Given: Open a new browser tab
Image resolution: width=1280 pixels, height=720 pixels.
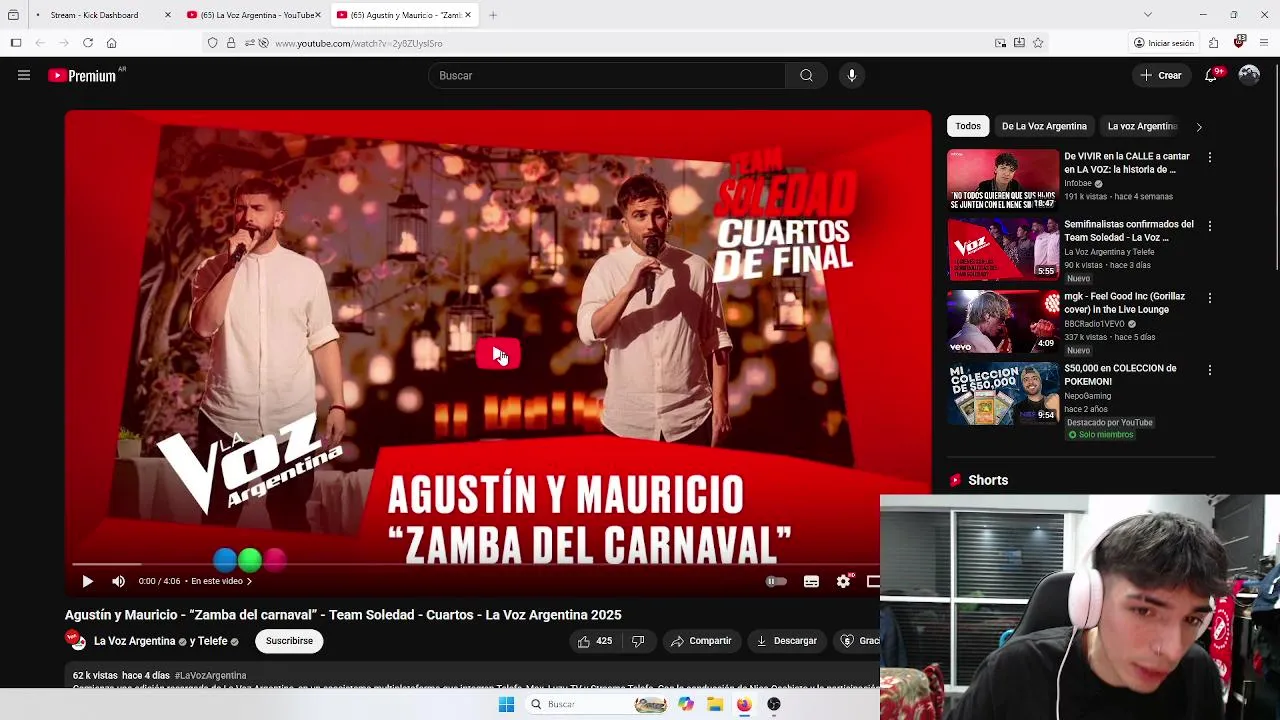Looking at the screenshot, I should [x=493, y=15].
